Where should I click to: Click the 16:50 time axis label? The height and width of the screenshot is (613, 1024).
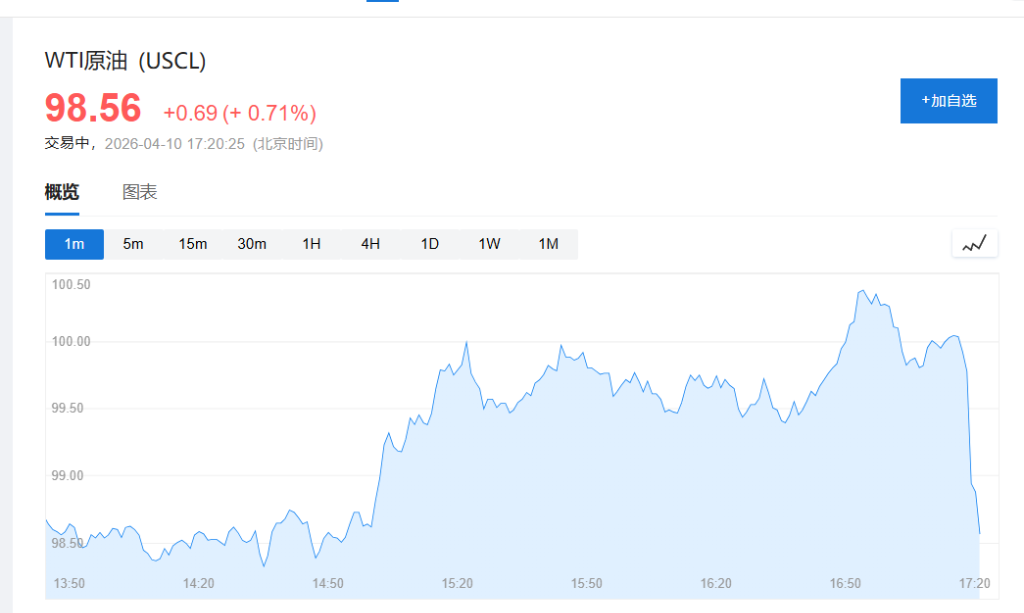click(x=845, y=583)
